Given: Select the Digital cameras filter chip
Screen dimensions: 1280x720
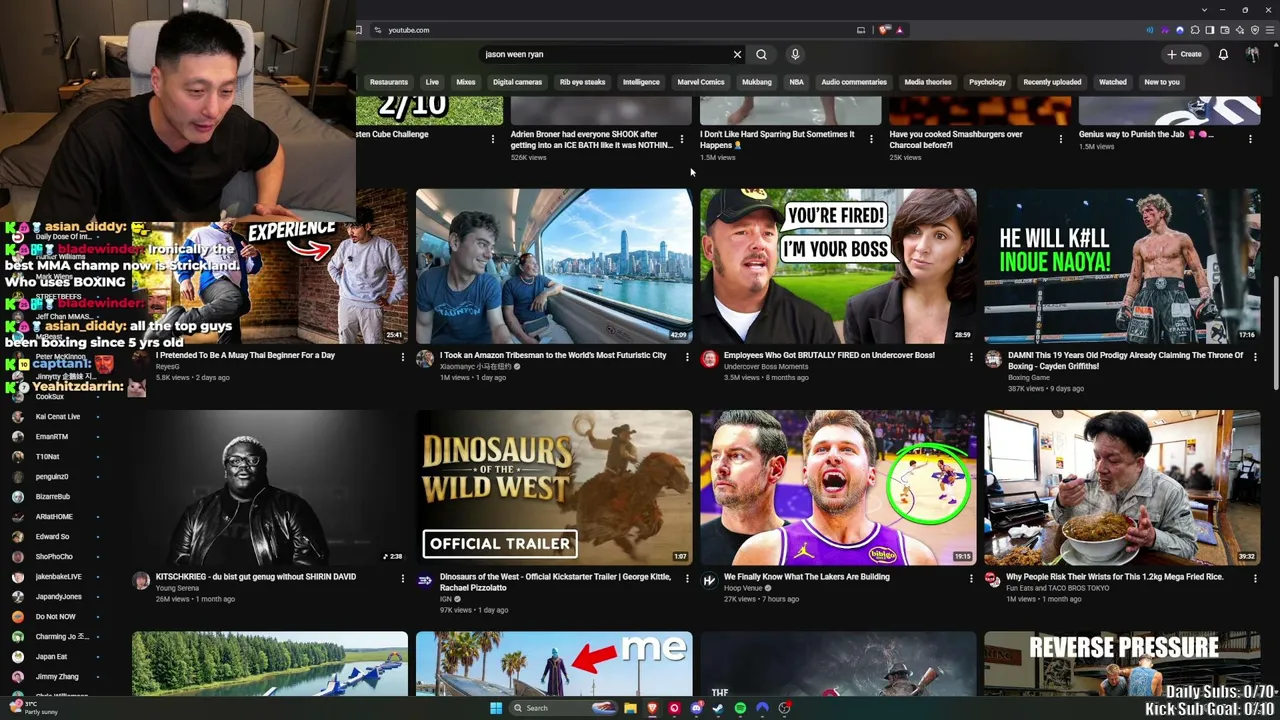Looking at the screenshot, I should click(x=517, y=82).
